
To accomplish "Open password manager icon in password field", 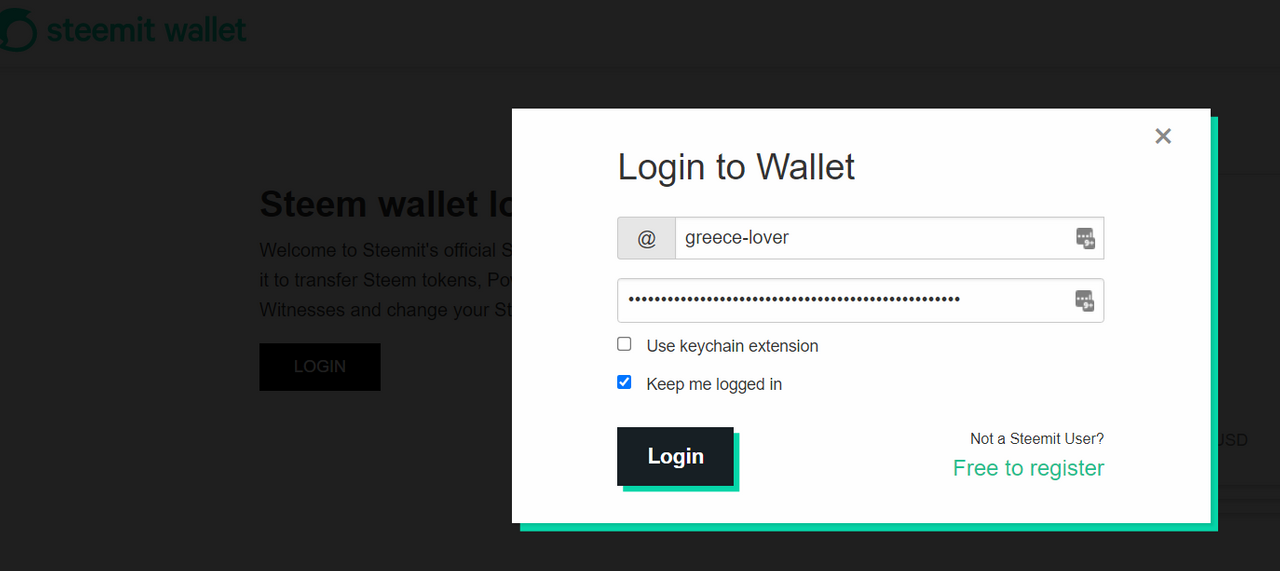I will (x=1085, y=300).
